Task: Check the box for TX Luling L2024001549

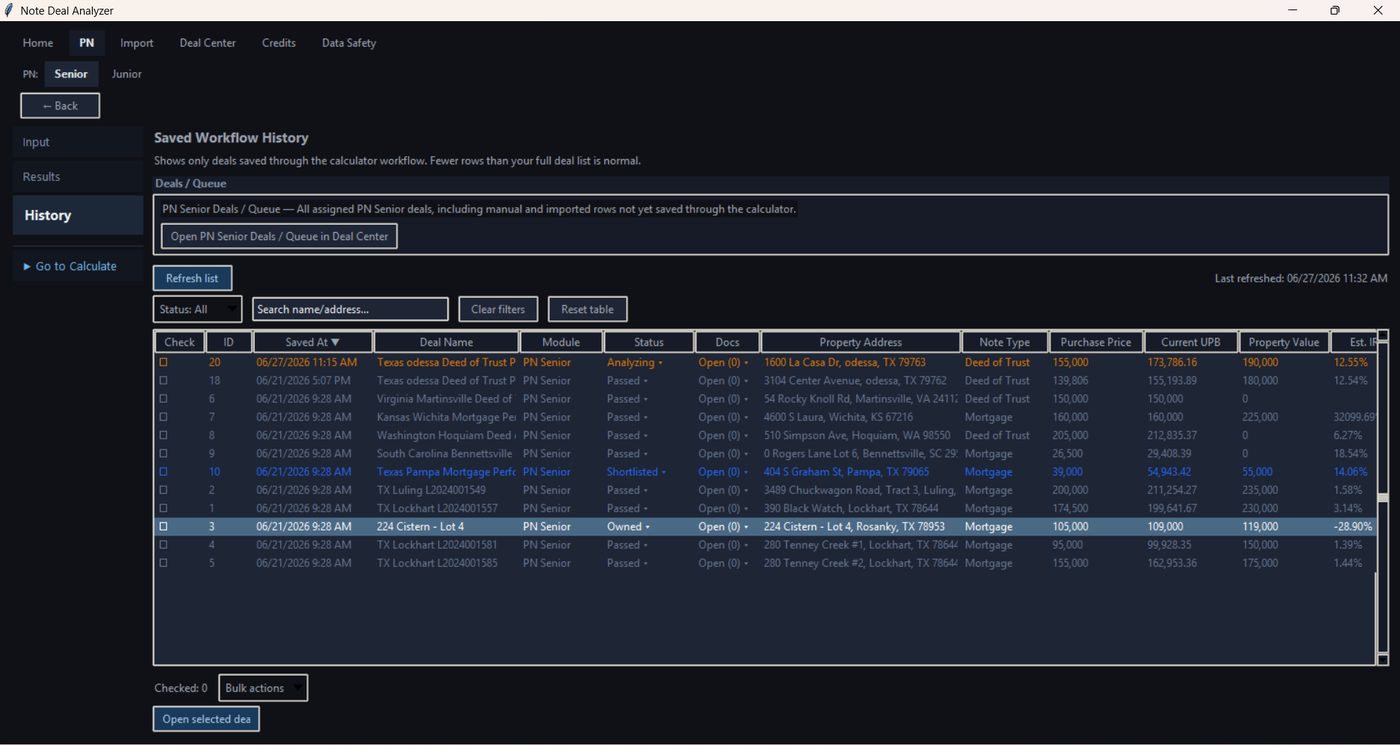Action: coord(164,490)
